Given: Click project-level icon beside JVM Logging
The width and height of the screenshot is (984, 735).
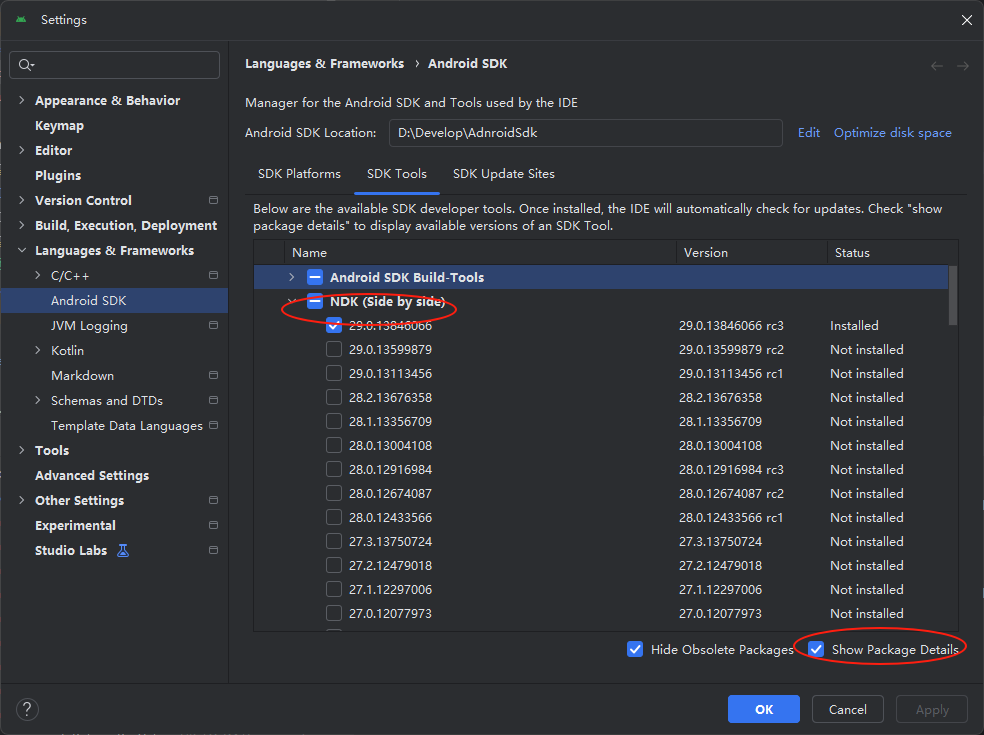Looking at the screenshot, I should [x=213, y=325].
